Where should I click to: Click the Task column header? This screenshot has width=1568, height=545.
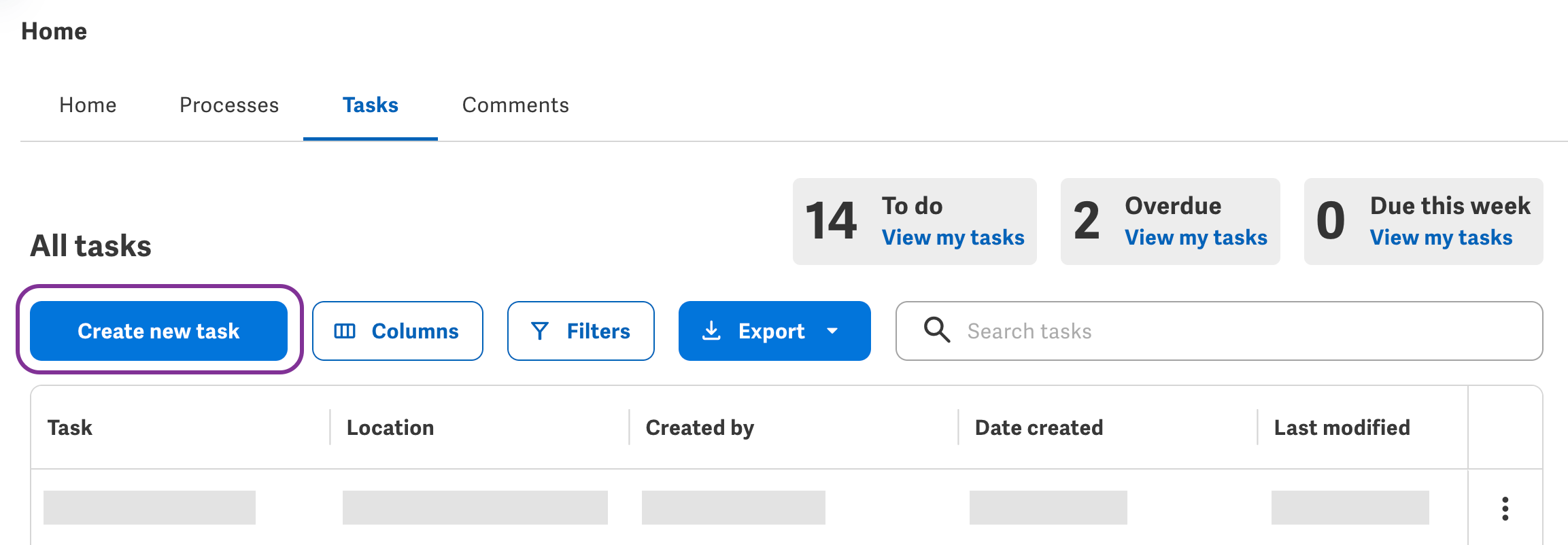pyautogui.click(x=70, y=427)
